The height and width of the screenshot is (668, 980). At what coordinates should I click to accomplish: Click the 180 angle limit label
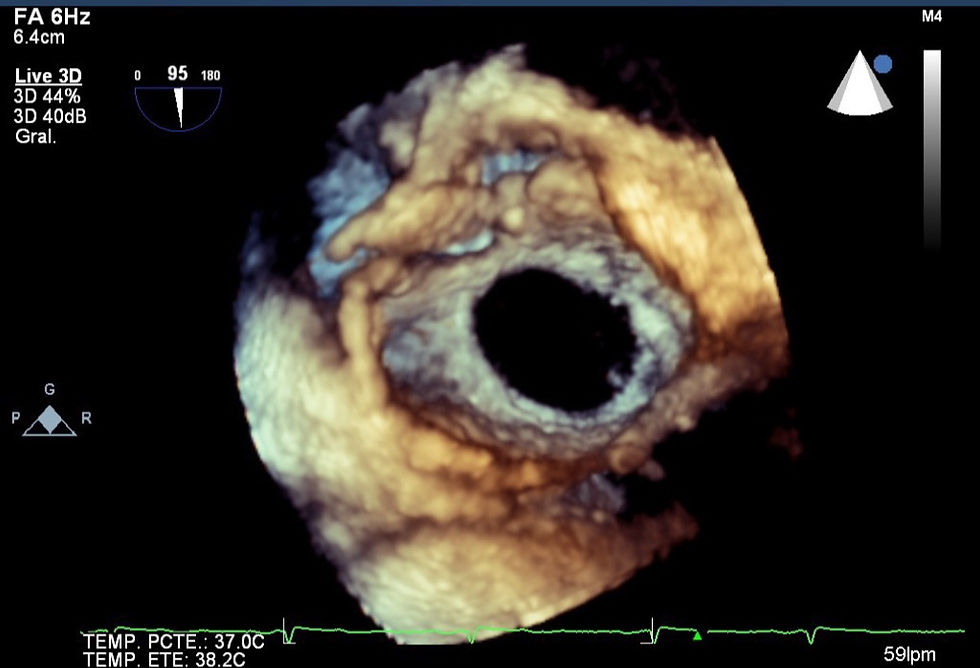coord(211,76)
